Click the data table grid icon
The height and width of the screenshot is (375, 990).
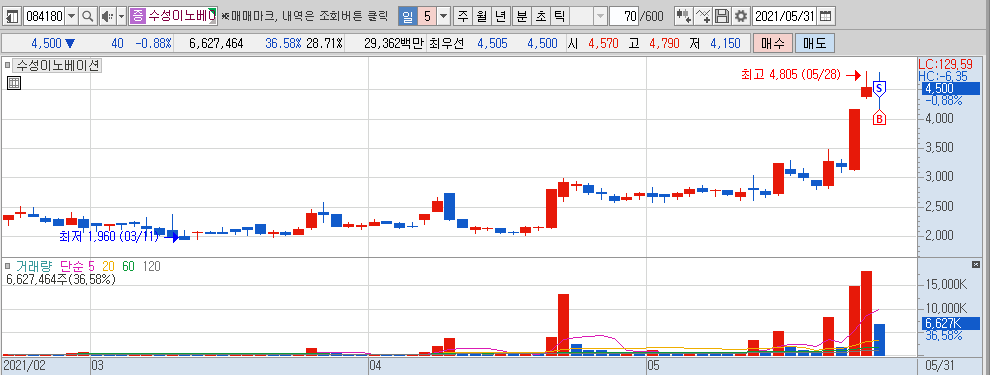[14, 83]
